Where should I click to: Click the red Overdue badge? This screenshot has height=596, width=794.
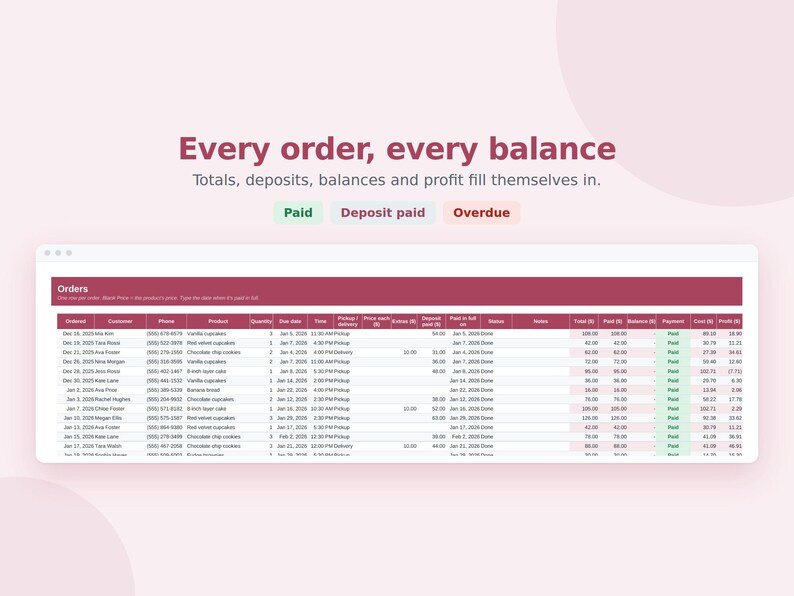(481, 213)
